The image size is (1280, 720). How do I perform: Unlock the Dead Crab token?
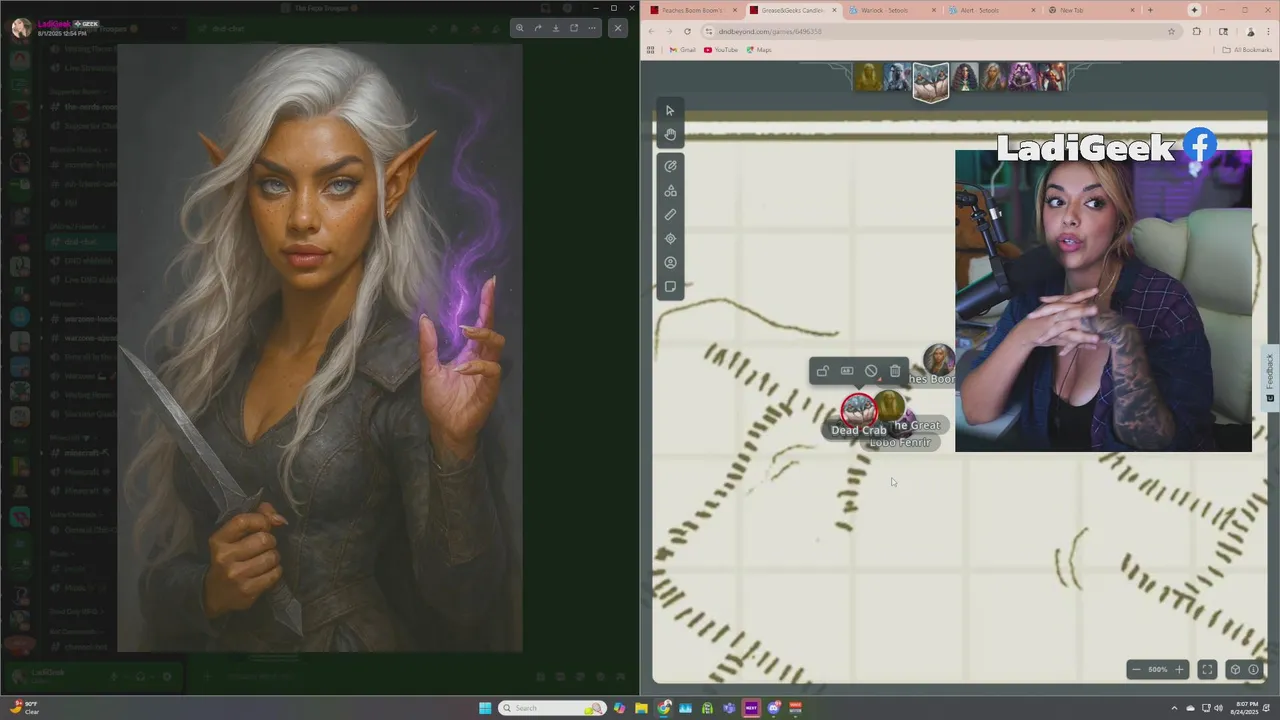pyautogui.click(x=823, y=371)
